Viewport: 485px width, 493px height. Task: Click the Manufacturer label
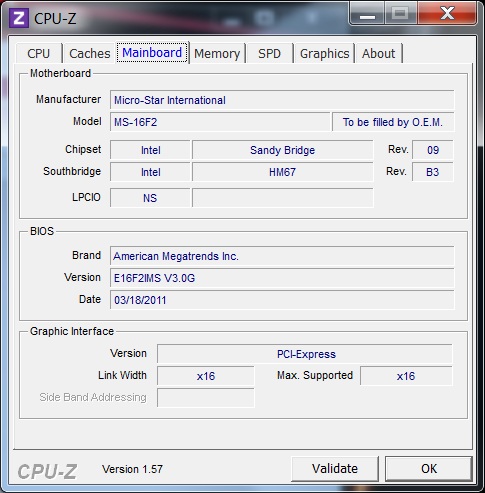coord(68,99)
